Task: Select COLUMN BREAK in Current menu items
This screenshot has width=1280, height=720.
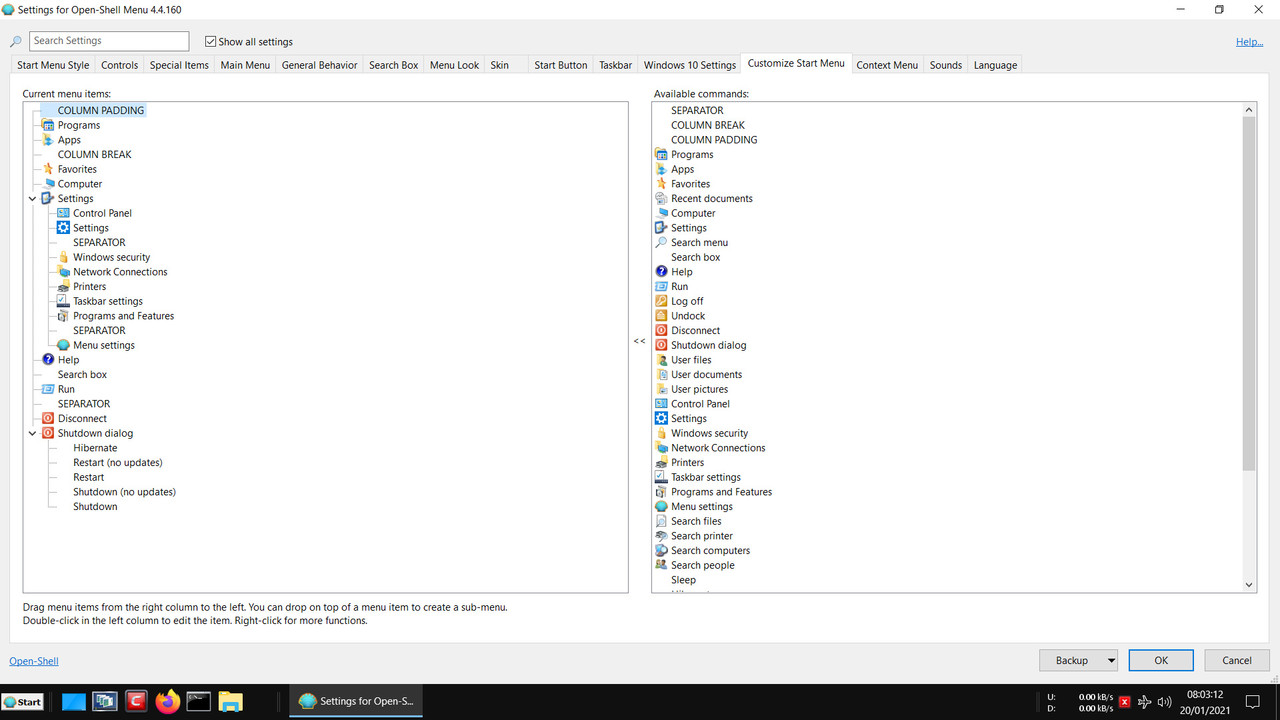Action: tap(95, 155)
